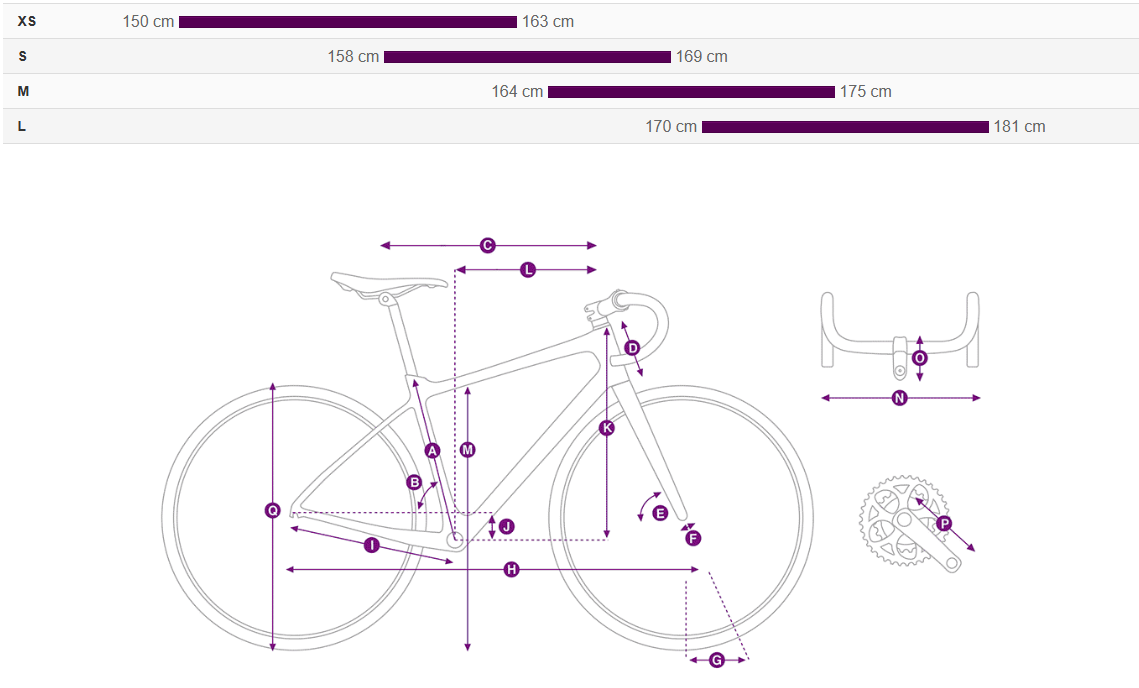Image resolution: width=1139 pixels, height=688 pixels.
Task: Click the J bottom bracket drop marker
Action: (506, 527)
